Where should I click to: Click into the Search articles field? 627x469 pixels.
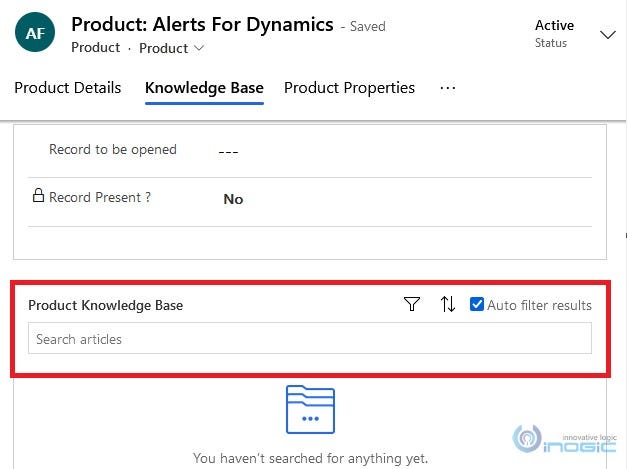[x=310, y=339]
